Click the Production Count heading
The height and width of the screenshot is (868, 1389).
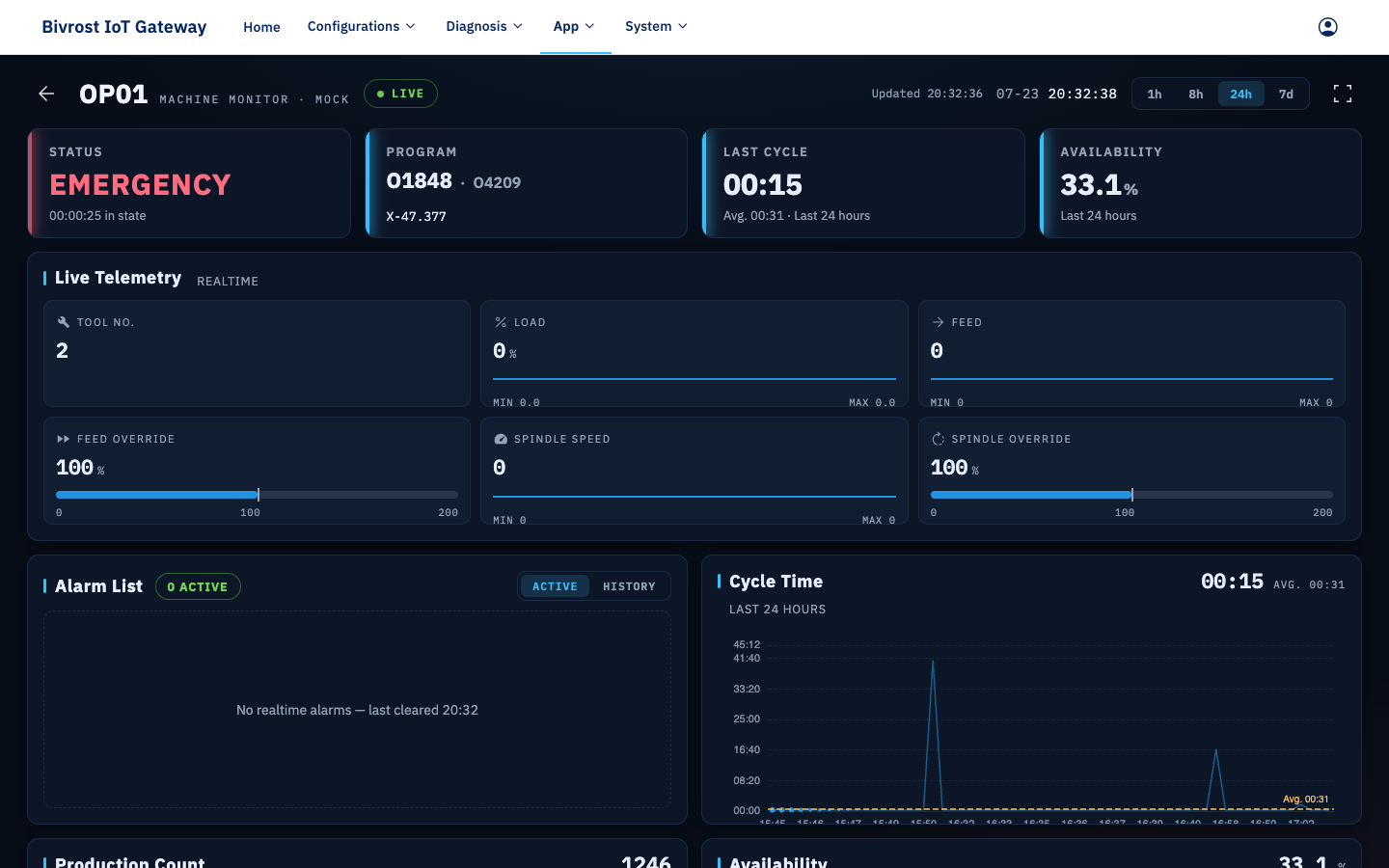129,862
